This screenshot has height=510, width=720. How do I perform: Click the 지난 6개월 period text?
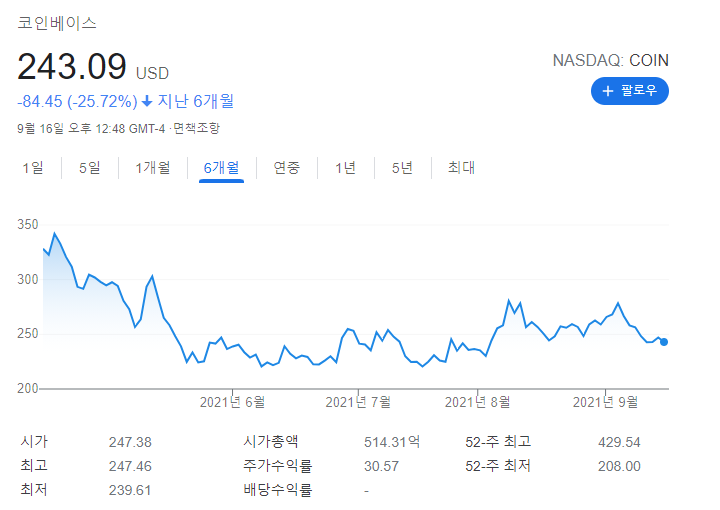tap(196, 101)
